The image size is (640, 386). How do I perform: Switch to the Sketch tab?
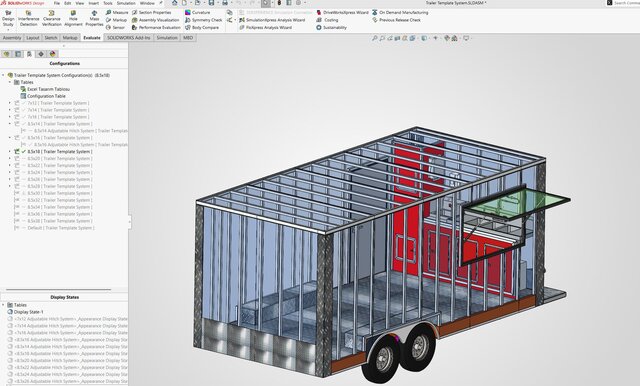(51, 38)
